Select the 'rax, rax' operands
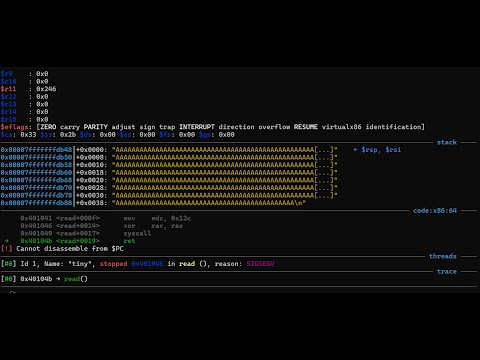 point(167,226)
